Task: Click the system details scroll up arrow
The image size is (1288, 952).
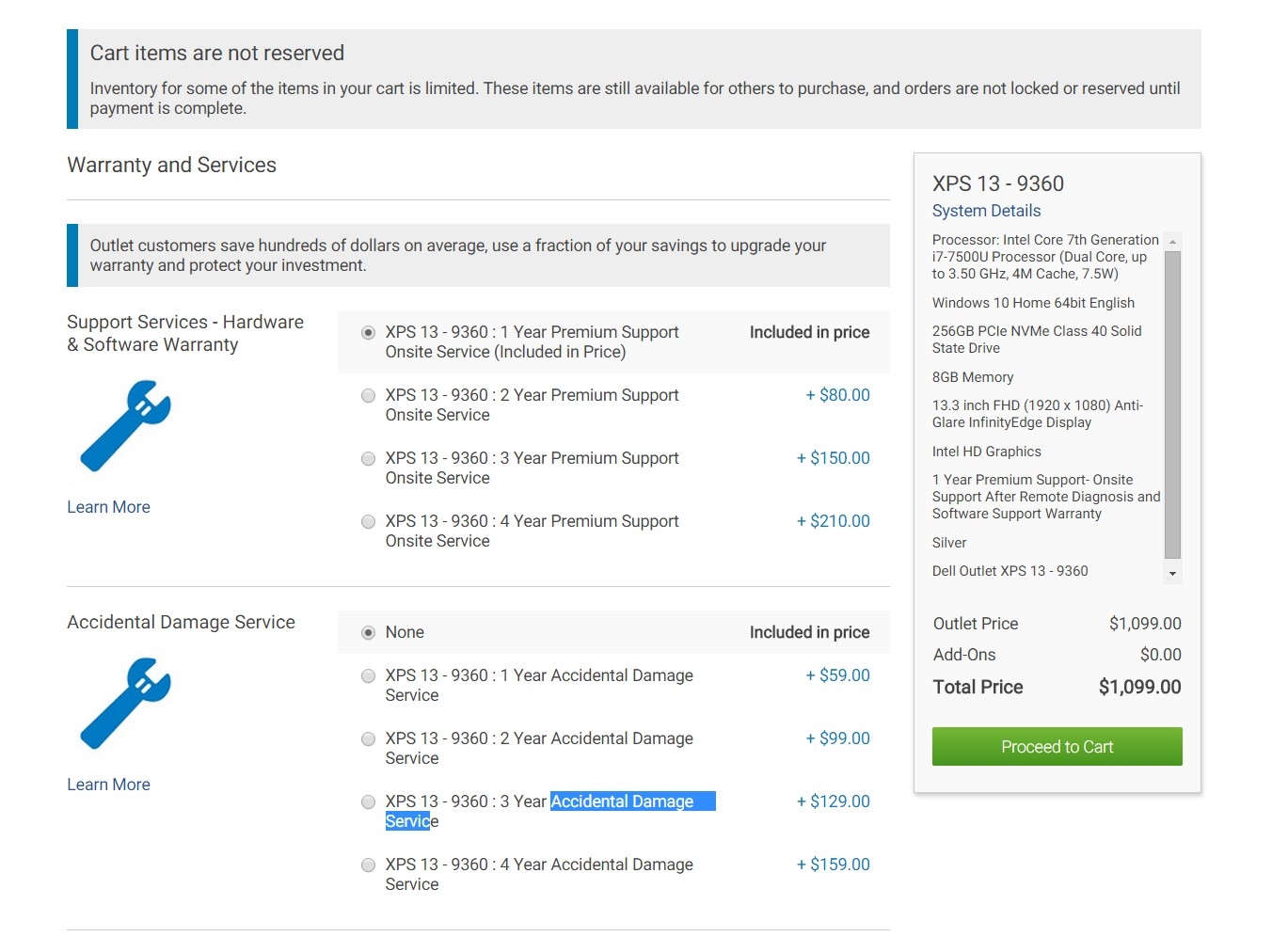Action: pyautogui.click(x=1172, y=242)
